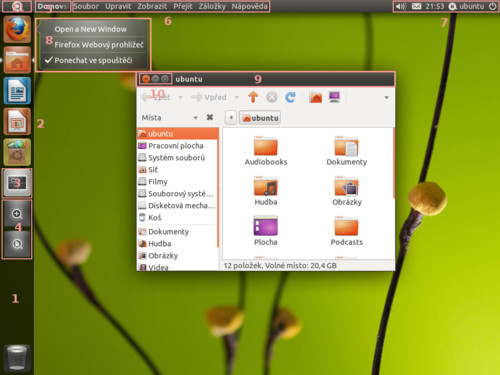Open the power session menu icon
The image size is (500, 375).
point(492,6)
